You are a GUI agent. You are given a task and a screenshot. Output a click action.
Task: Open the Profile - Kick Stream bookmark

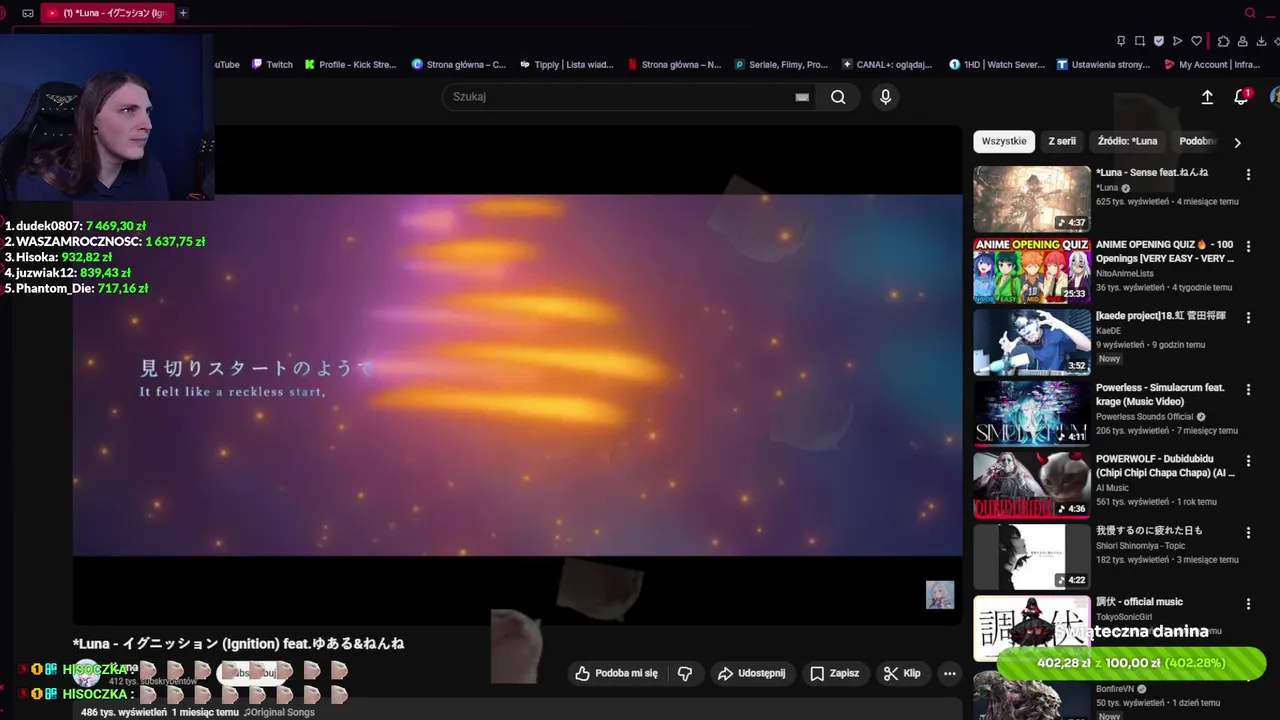click(x=351, y=64)
